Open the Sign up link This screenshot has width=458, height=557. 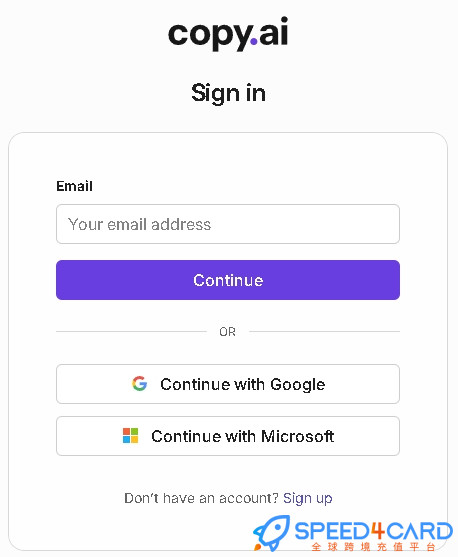click(308, 498)
